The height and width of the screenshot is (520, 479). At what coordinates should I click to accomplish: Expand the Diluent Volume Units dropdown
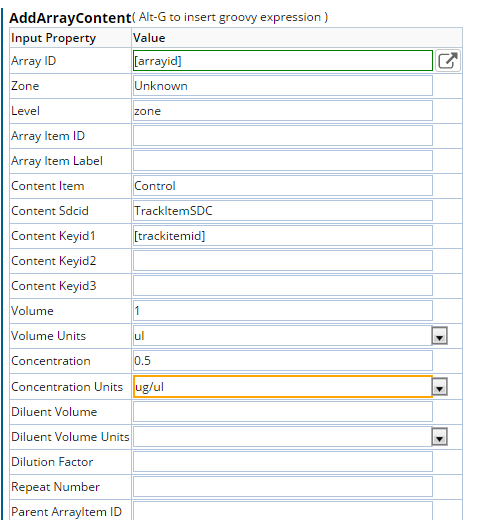tap(439, 437)
